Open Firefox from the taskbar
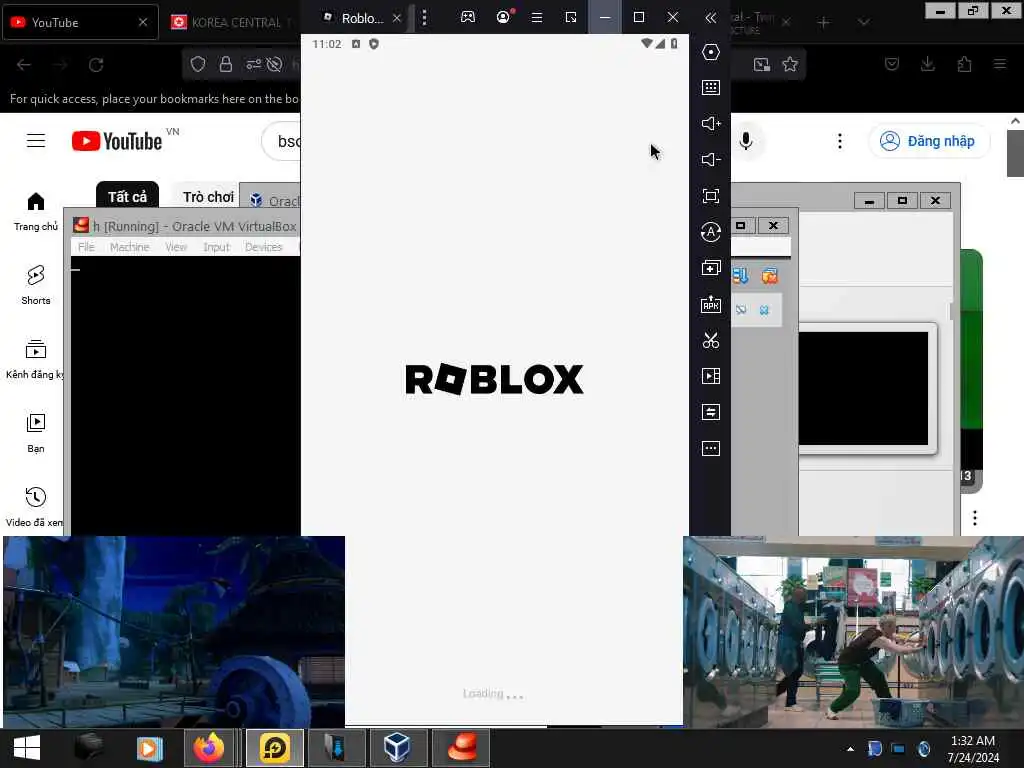 pos(209,748)
